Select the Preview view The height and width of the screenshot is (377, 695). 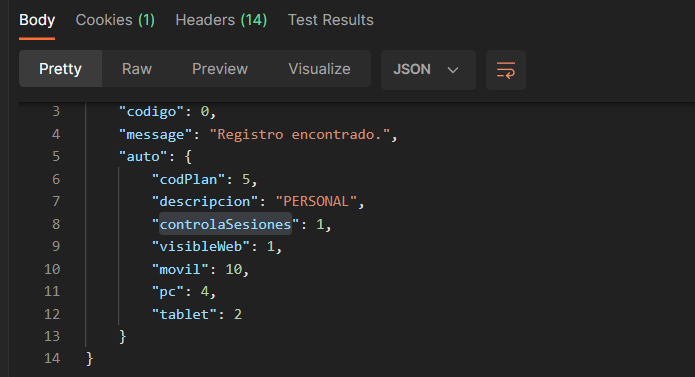(220, 69)
